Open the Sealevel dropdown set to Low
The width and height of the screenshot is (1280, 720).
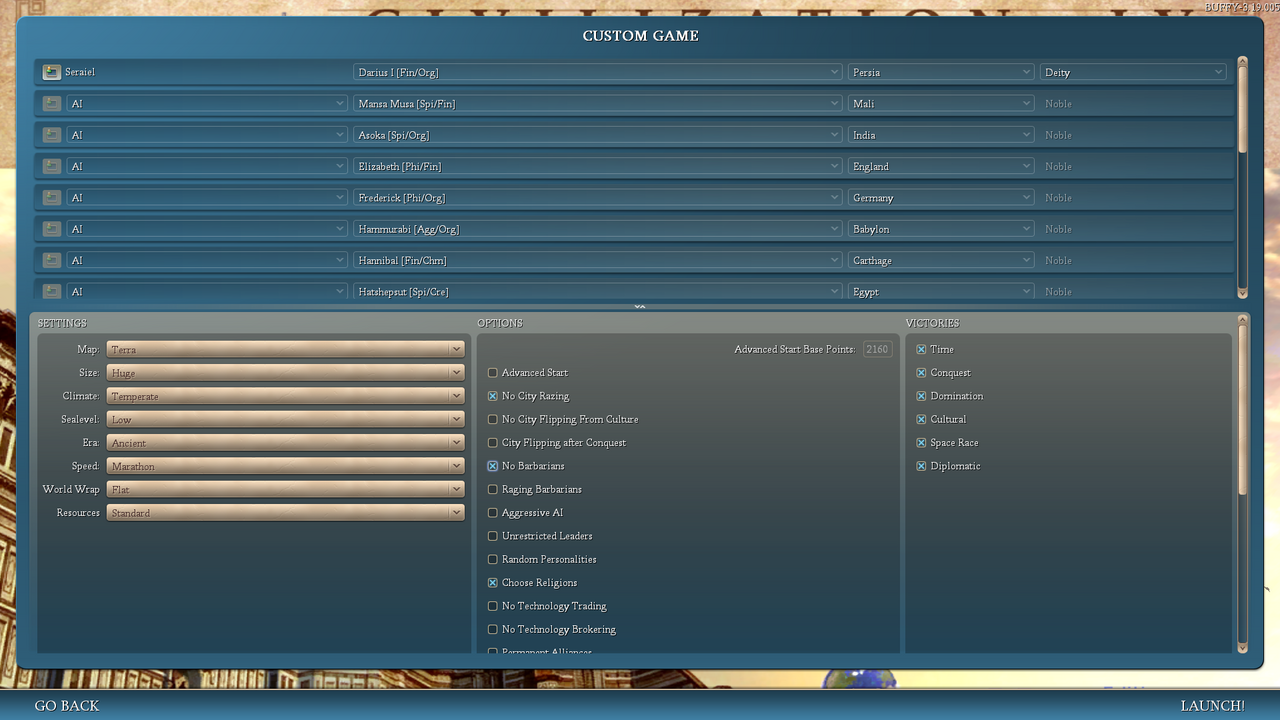point(285,419)
